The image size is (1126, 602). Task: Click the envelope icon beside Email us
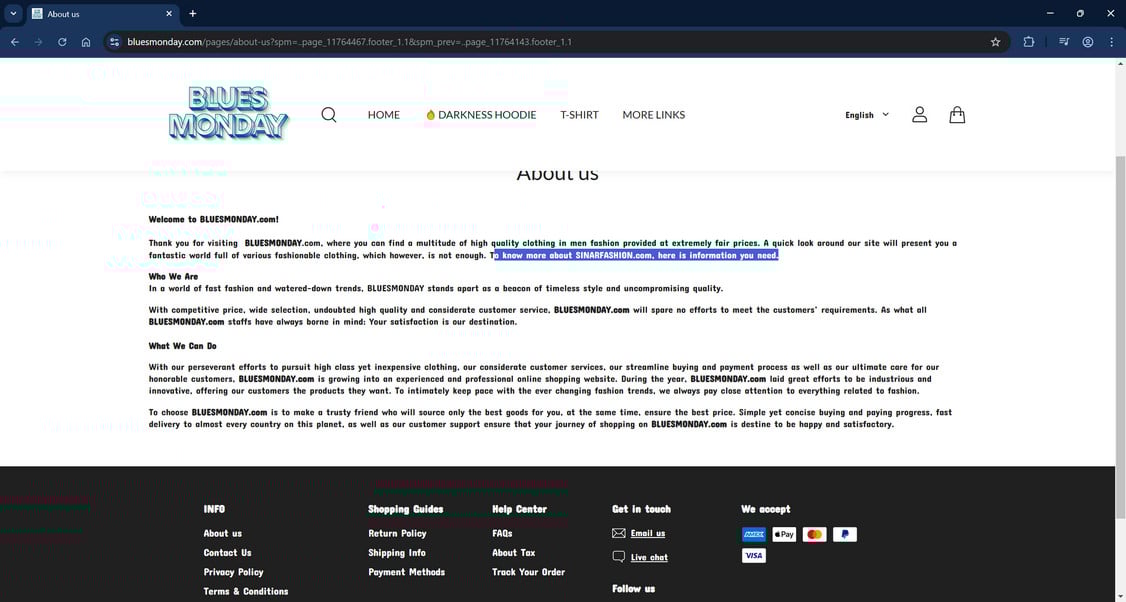point(618,533)
